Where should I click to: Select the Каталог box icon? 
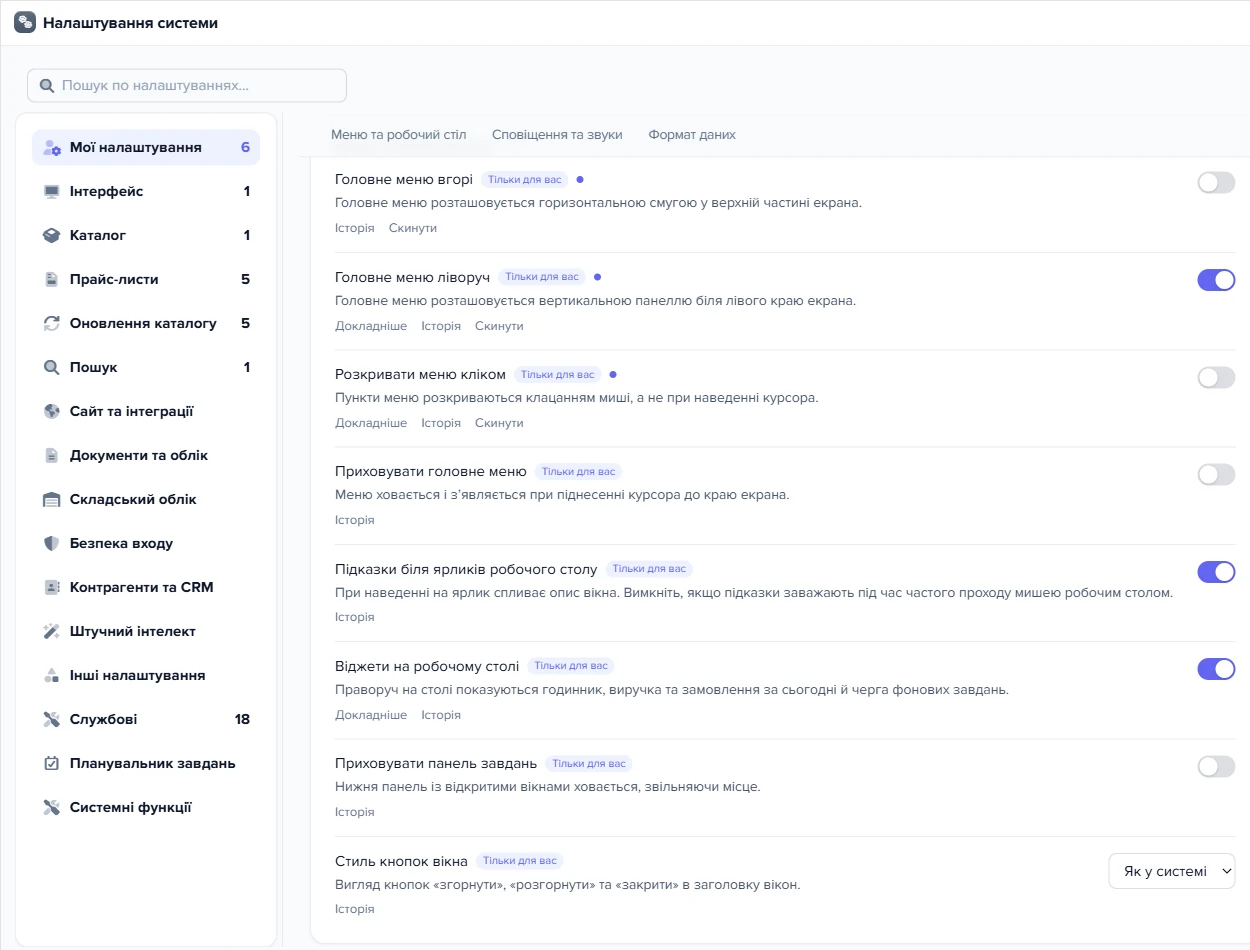click(x=52, y=236)
